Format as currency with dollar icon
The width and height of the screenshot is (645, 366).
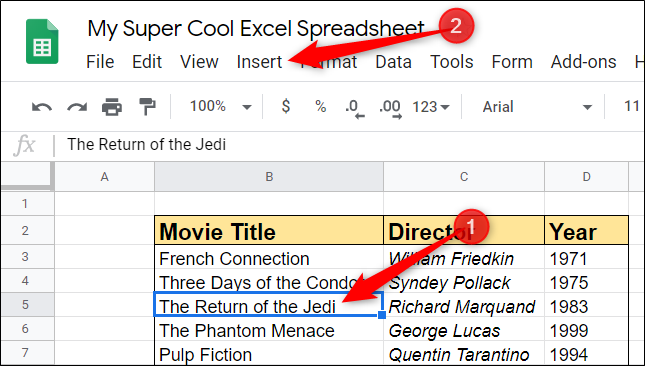286,107
